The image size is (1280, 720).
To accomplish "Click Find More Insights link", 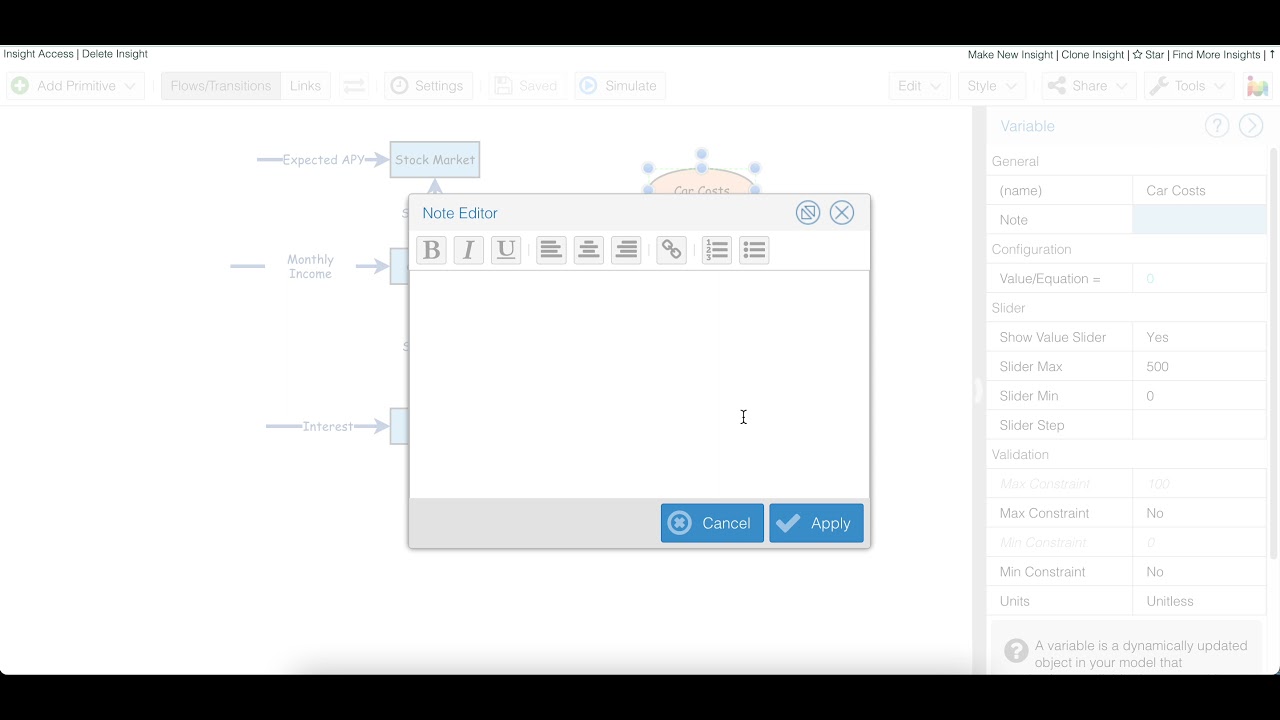I will point(1216,55).
